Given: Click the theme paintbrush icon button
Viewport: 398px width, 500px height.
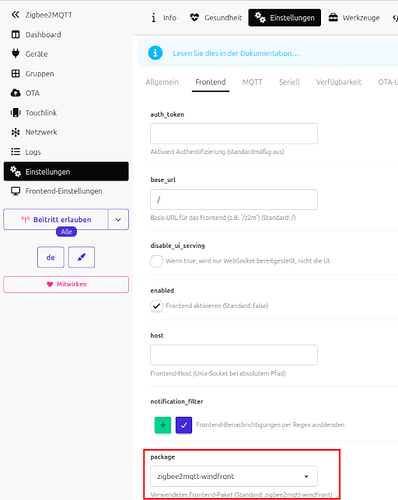Looking at the screenshot, I should point(81,257).
